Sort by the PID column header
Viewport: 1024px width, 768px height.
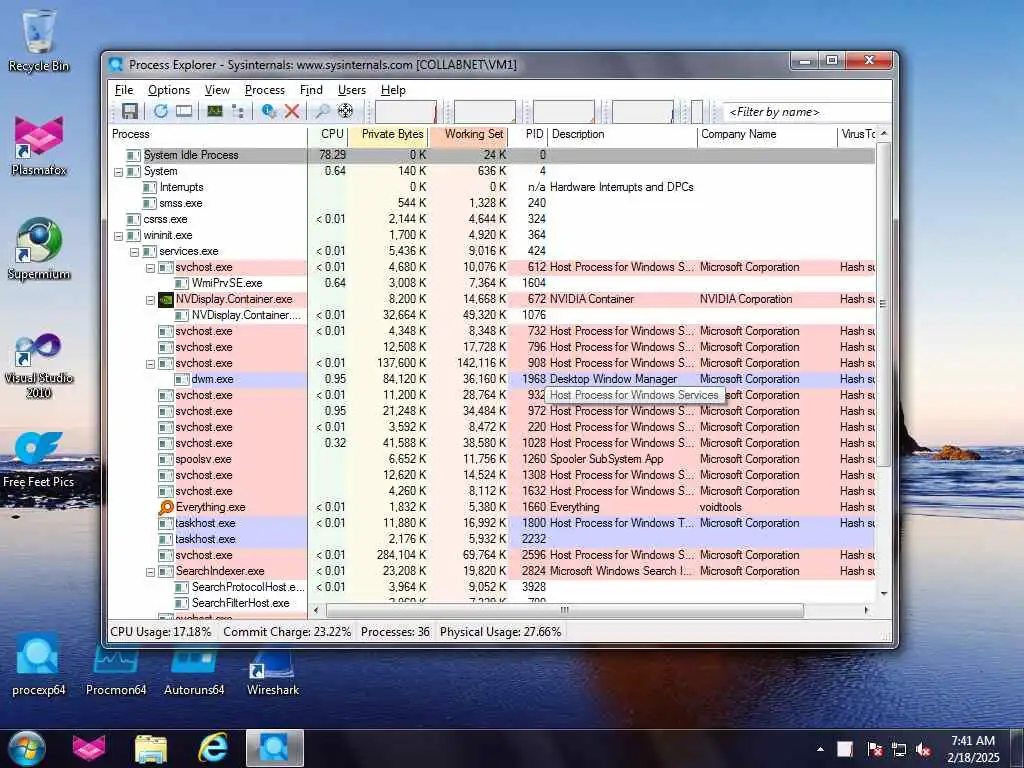click(528, 135)
